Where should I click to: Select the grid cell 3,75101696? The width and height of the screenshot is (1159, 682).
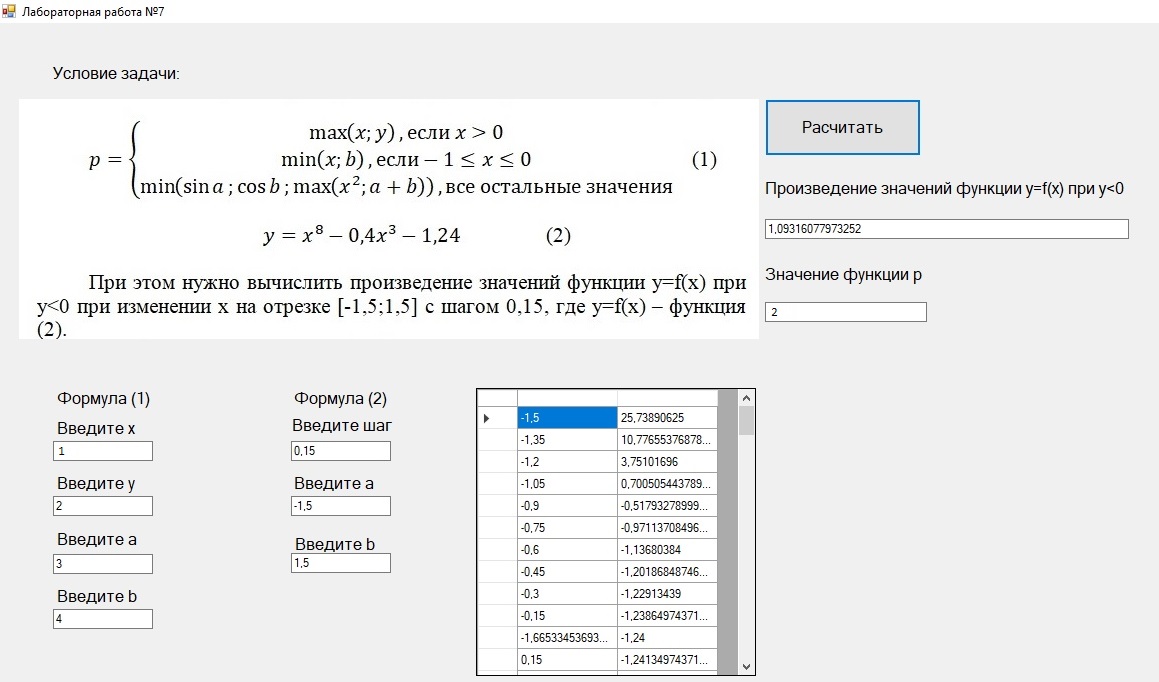pyautogui.click(x=667, y=462)
